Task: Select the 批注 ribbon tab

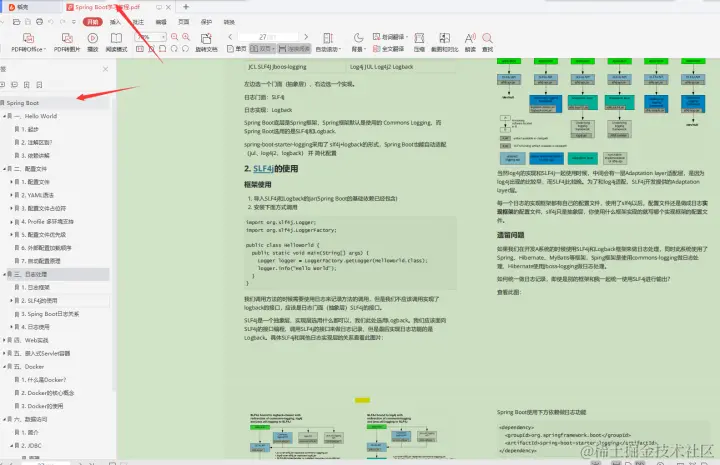Action: point(138,22)
